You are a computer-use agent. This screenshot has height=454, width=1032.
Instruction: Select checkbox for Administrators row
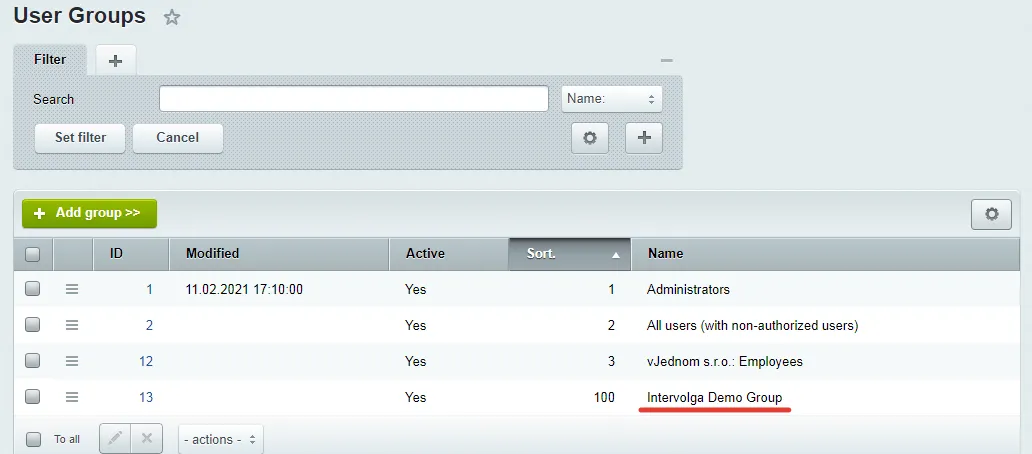click(x=33, y=289)
